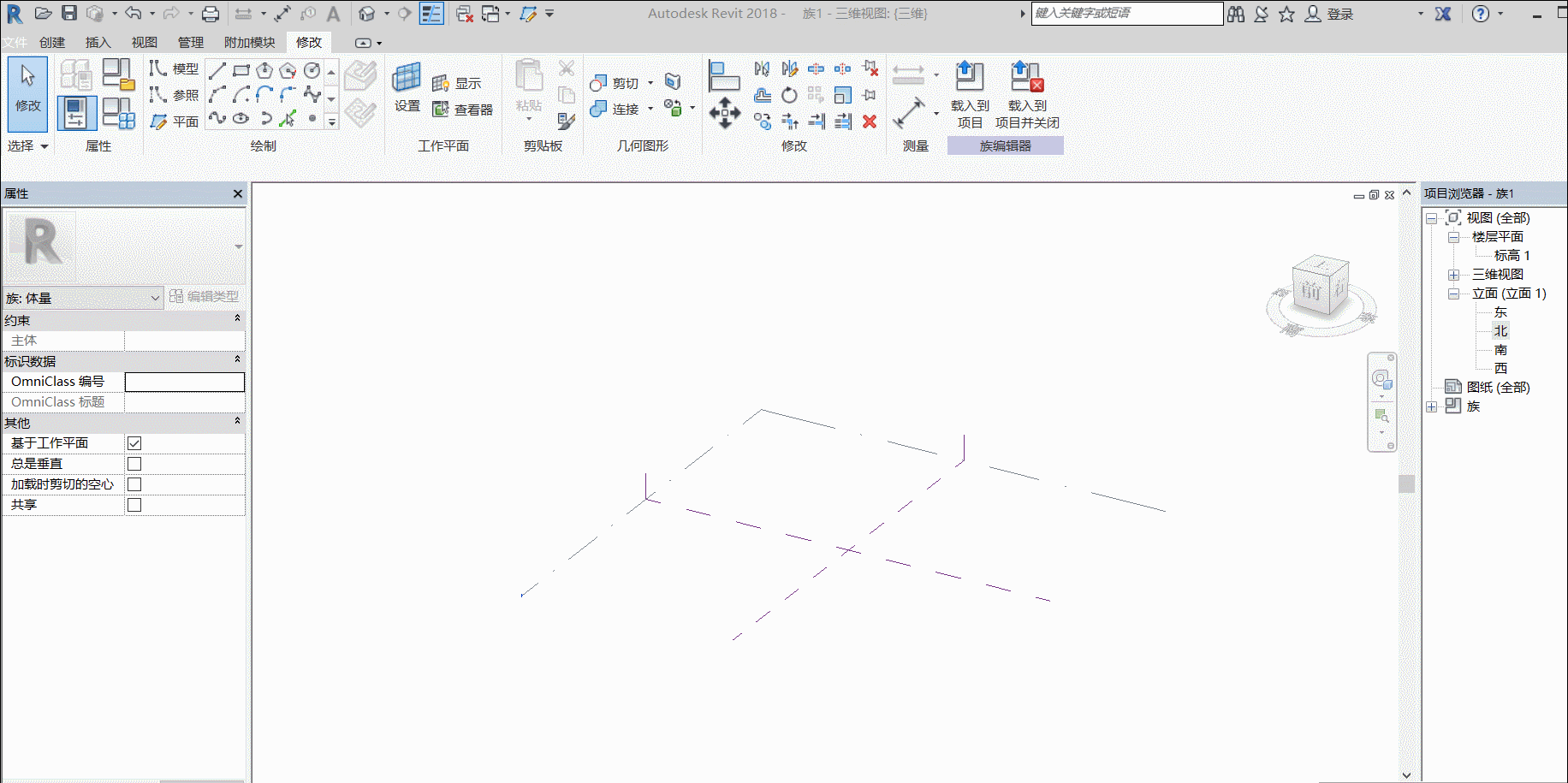
Task: Click the binoculars search icon
Action: pos(1236,14)
